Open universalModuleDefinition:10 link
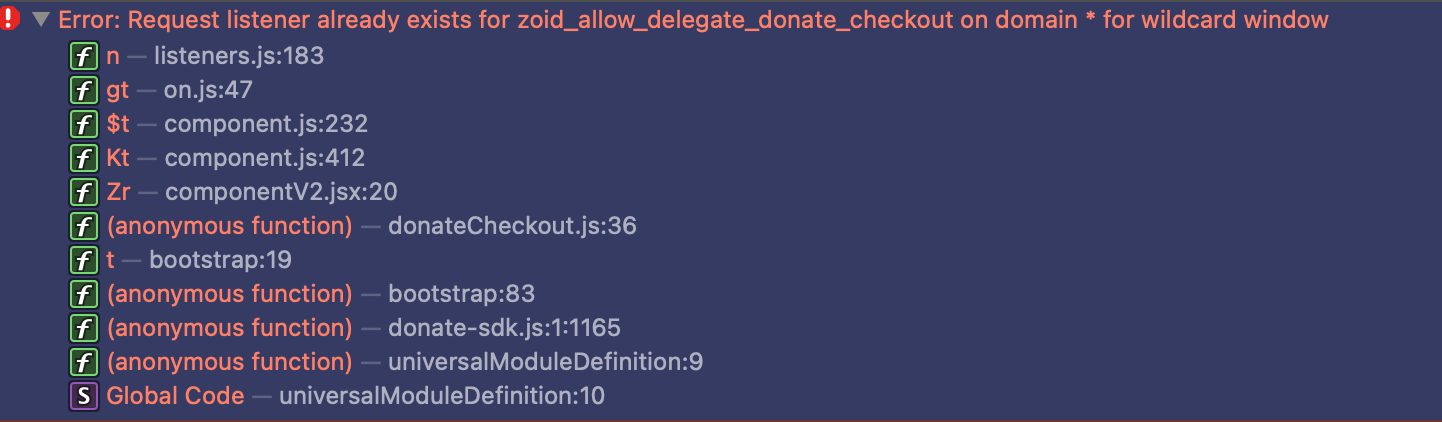 [x=442, y=396]
